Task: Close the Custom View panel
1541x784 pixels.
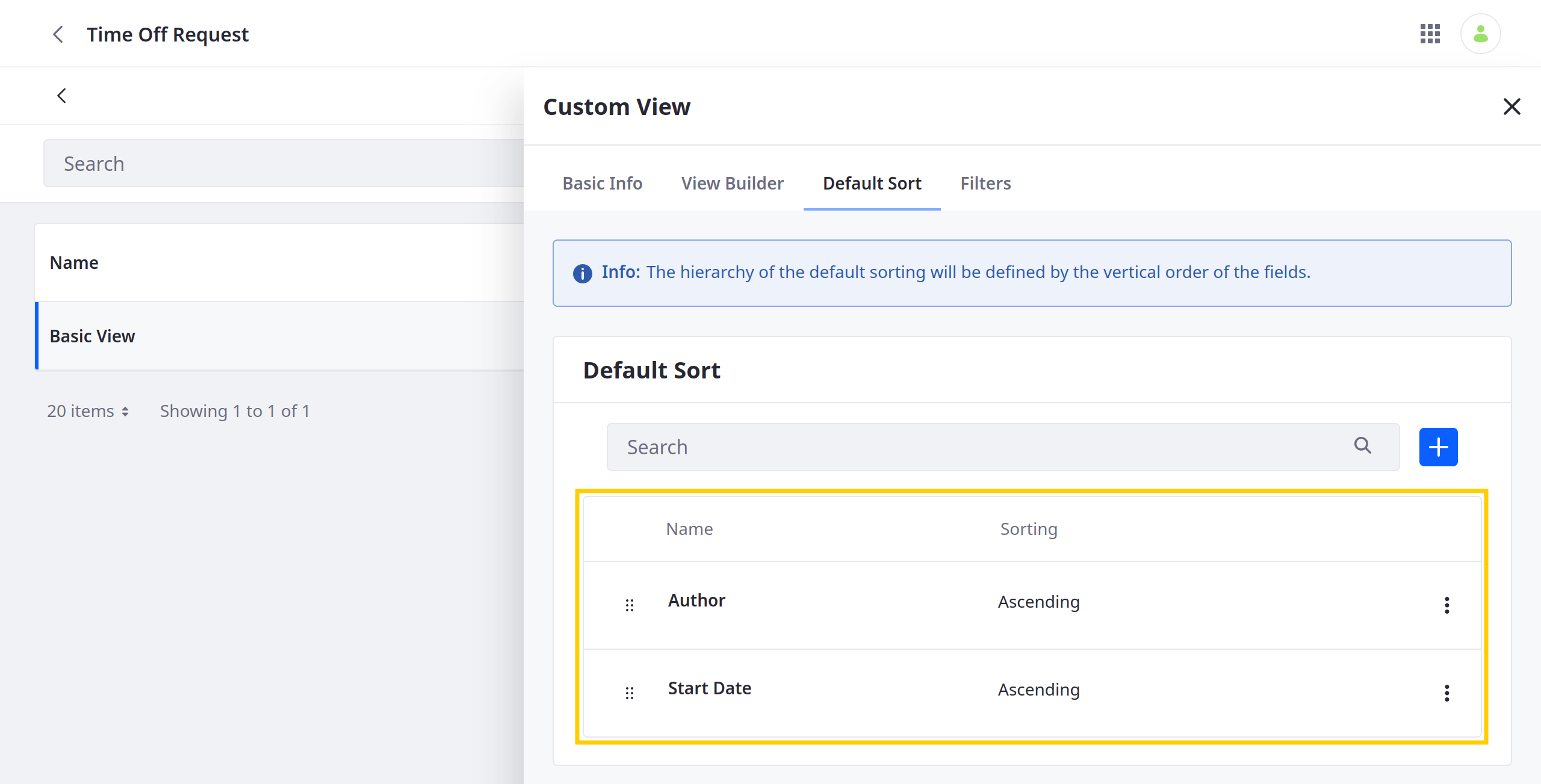Action: tap(1512, 106)
